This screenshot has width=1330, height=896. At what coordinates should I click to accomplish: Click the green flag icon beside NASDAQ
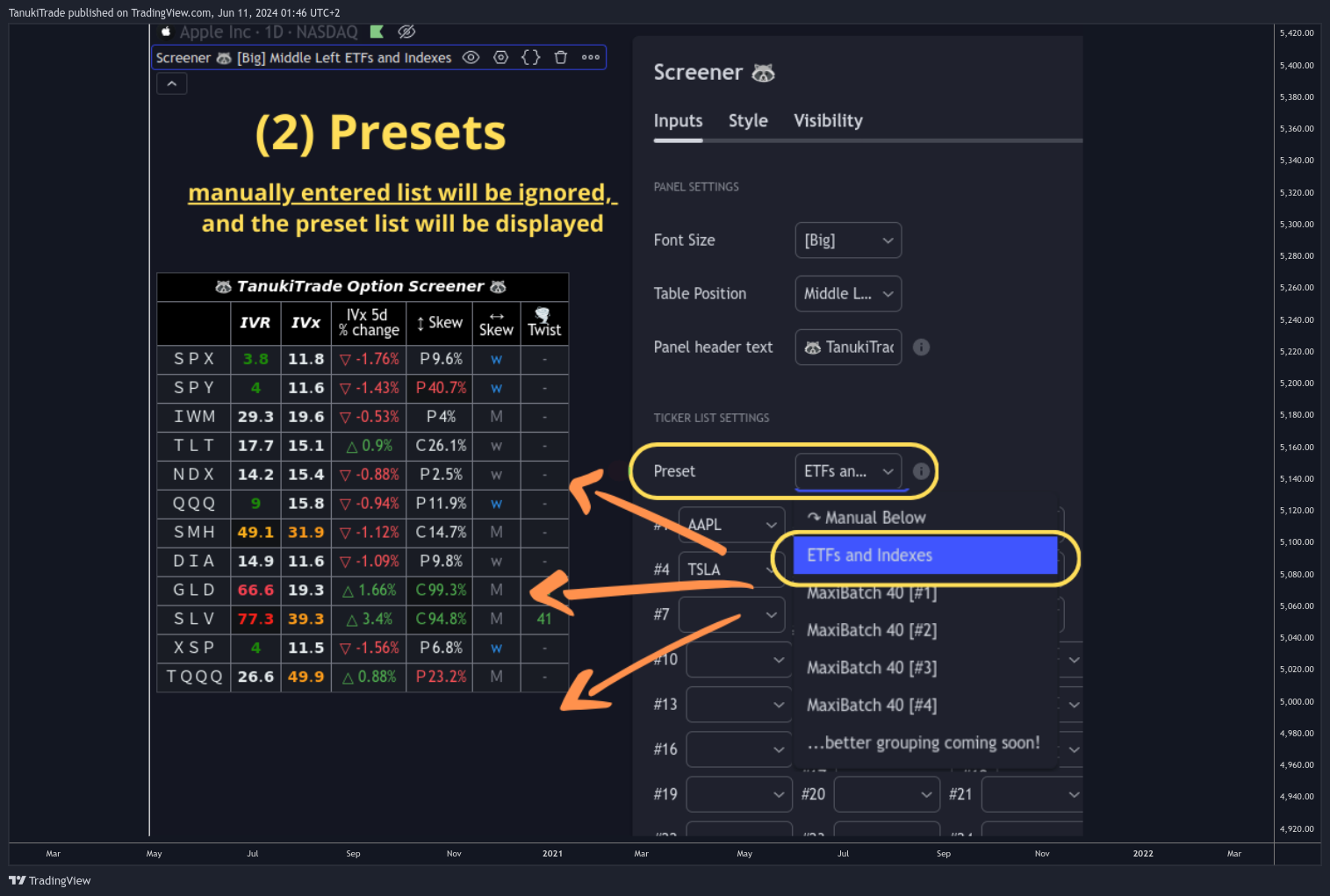377,32
